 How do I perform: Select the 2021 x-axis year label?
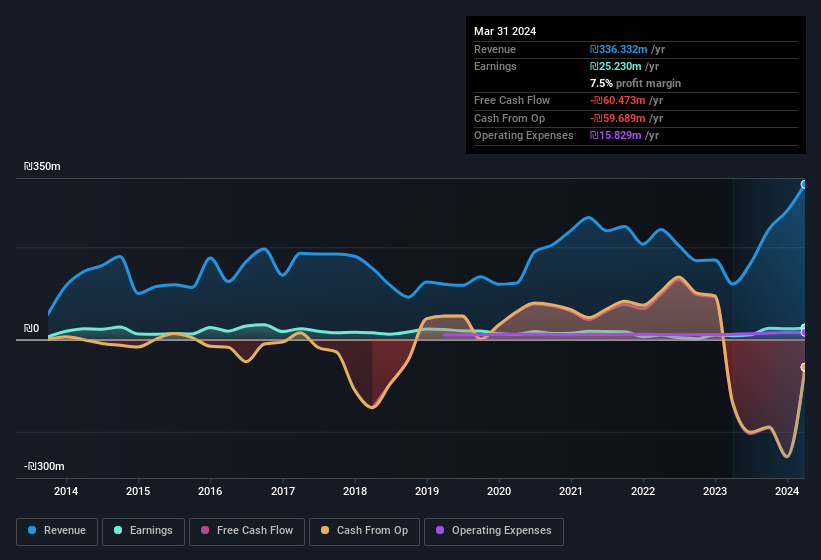click(x=571, y=491)
